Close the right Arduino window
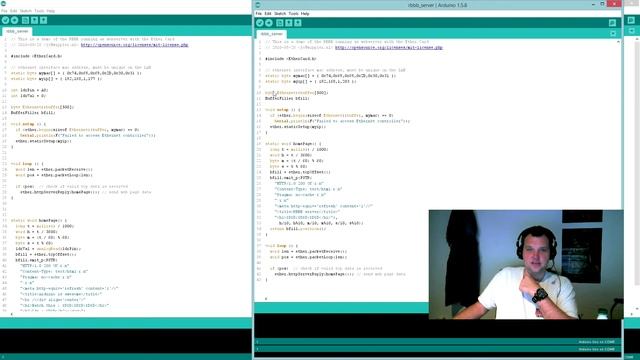This screenshot has width=640, height=360. 614,4
